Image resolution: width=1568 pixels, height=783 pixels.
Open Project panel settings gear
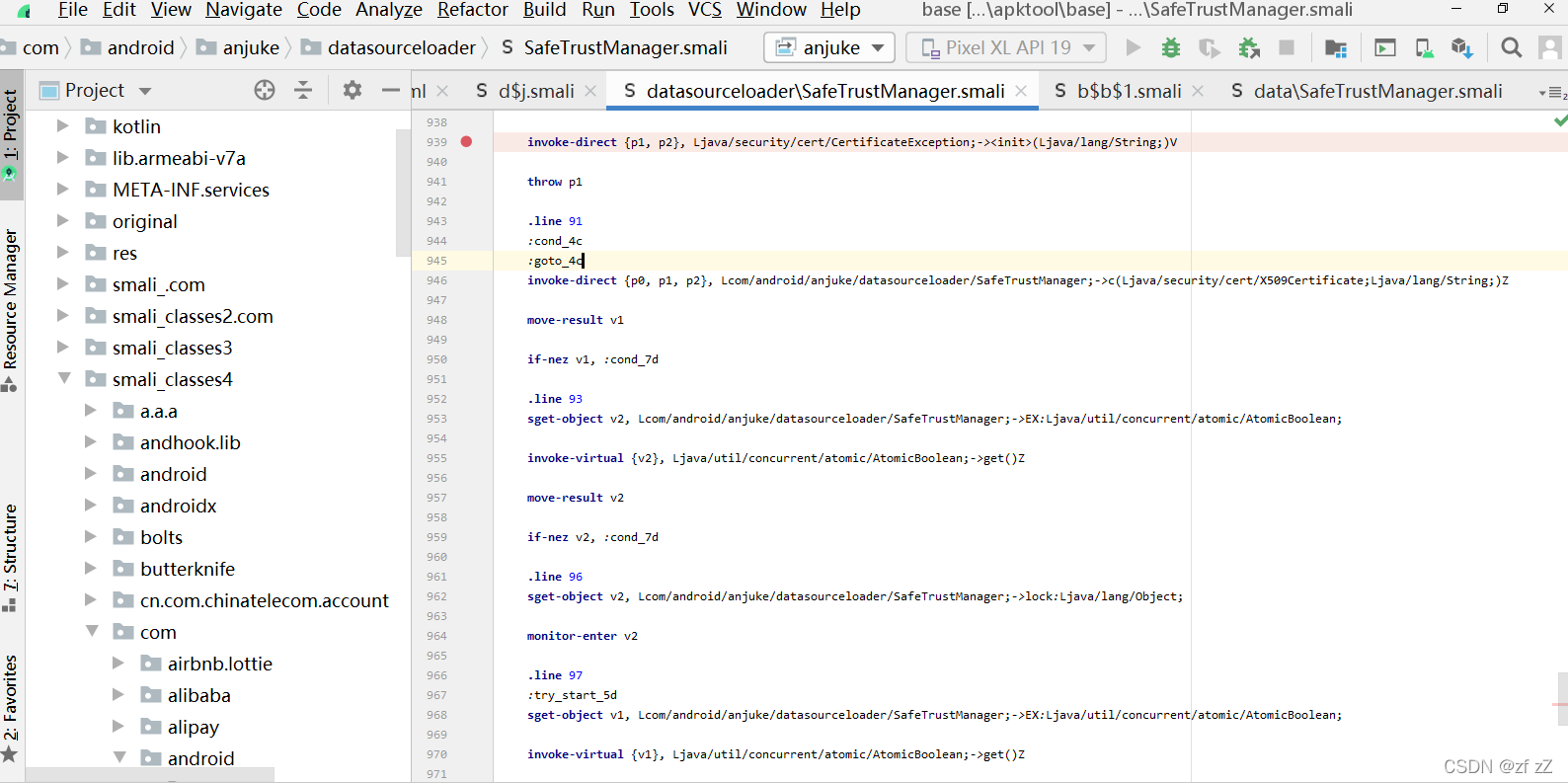tap(352, 90)
